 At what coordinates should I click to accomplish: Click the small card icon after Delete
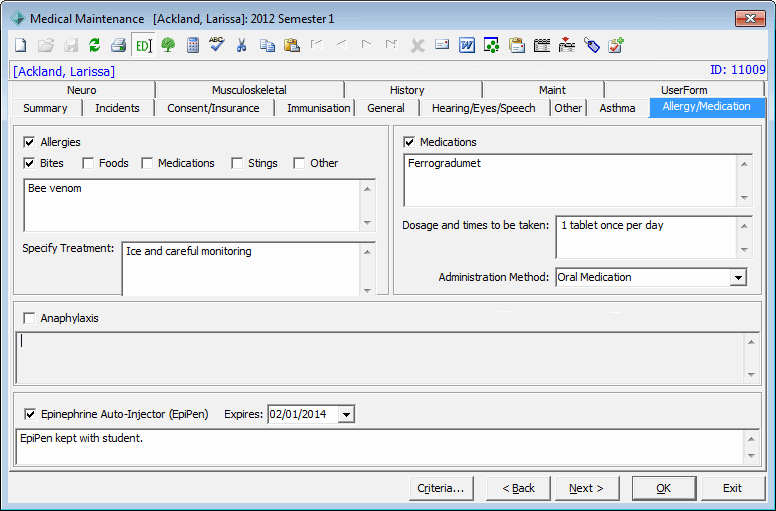(x=442, y=45)
